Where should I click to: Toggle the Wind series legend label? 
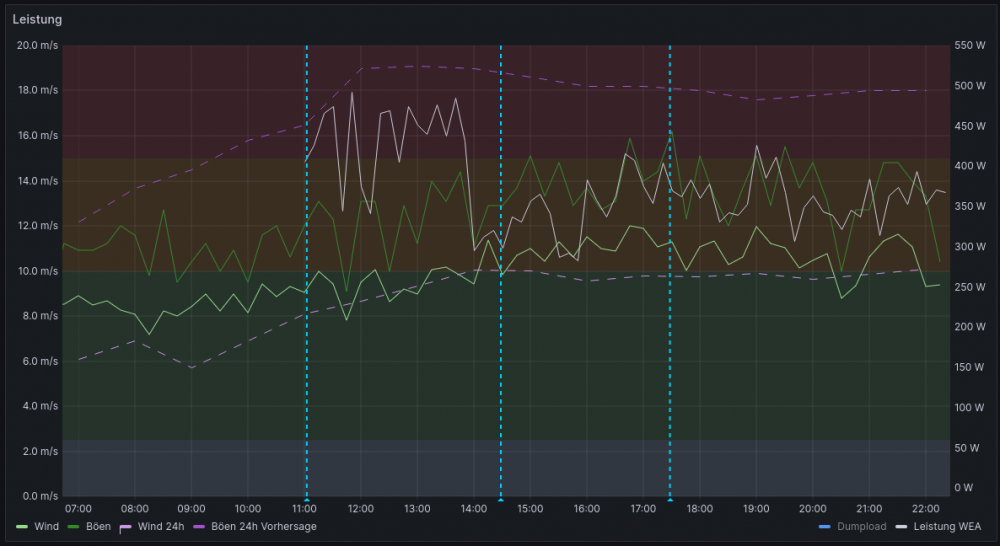47,526
